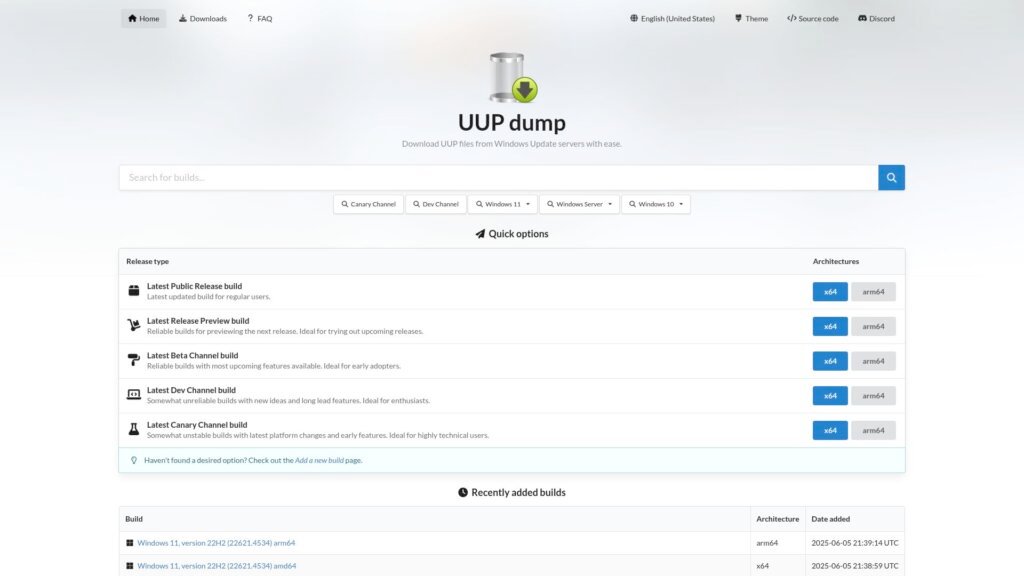Viewport: 1024px width, 576px height.
Task: Open Windows 11 22H2 (22621.4534) arm64 build
Action: (216, 543)
